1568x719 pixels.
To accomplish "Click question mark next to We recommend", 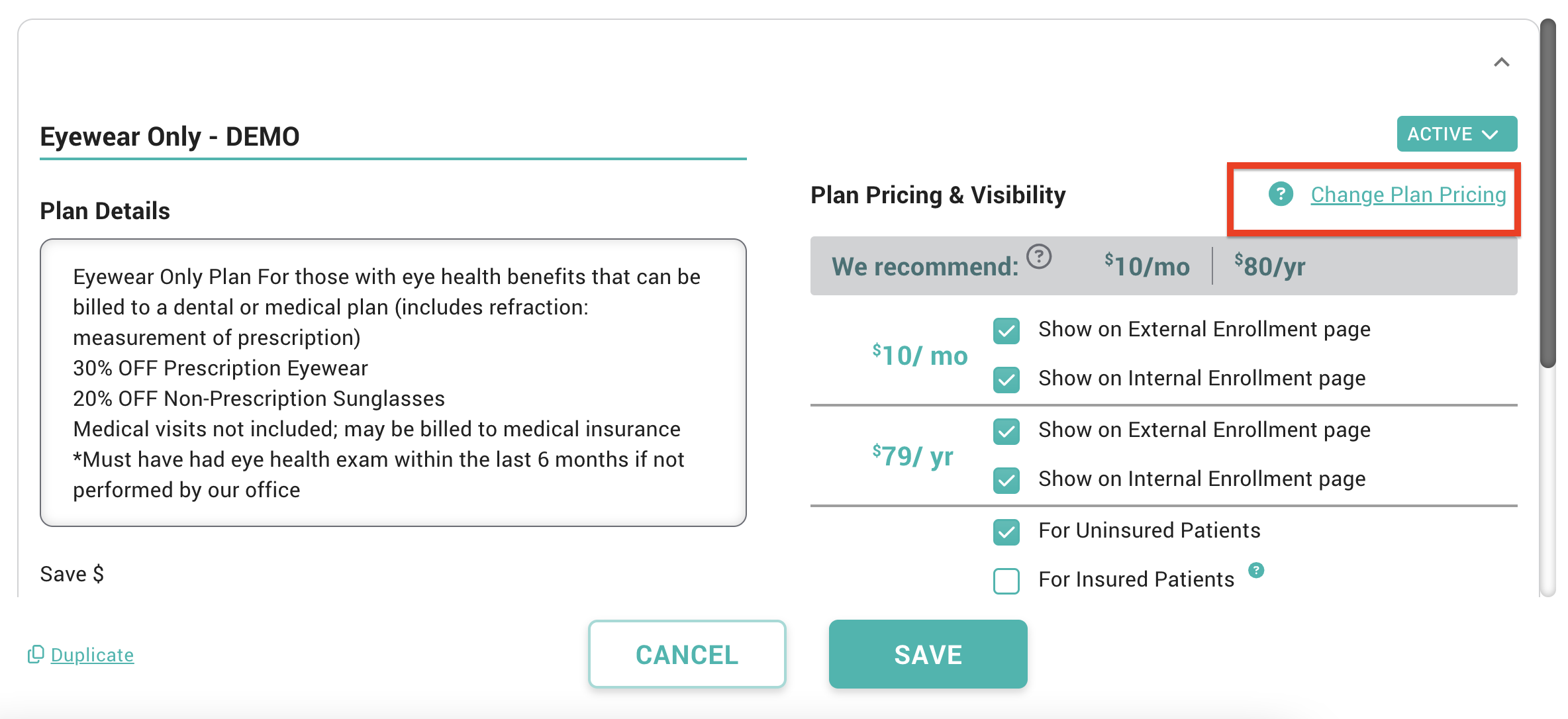I will pyautogui.click(x=1039, y=256).
